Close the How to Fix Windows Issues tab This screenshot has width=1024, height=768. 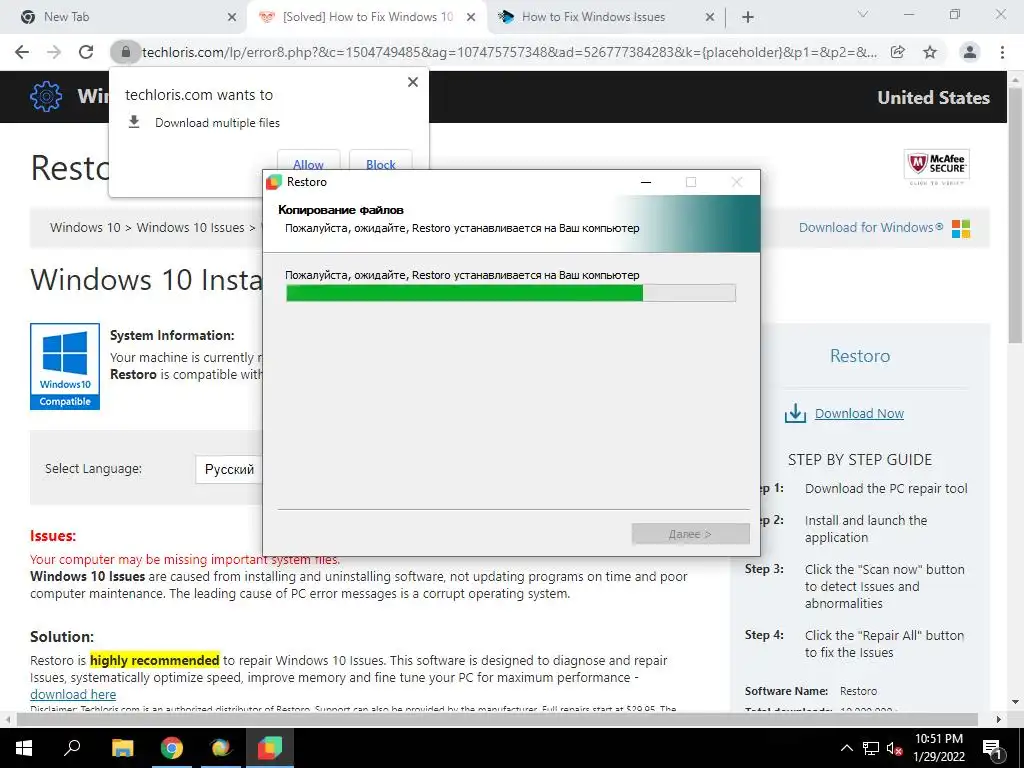pyautogui.click(x=710, y=18)
